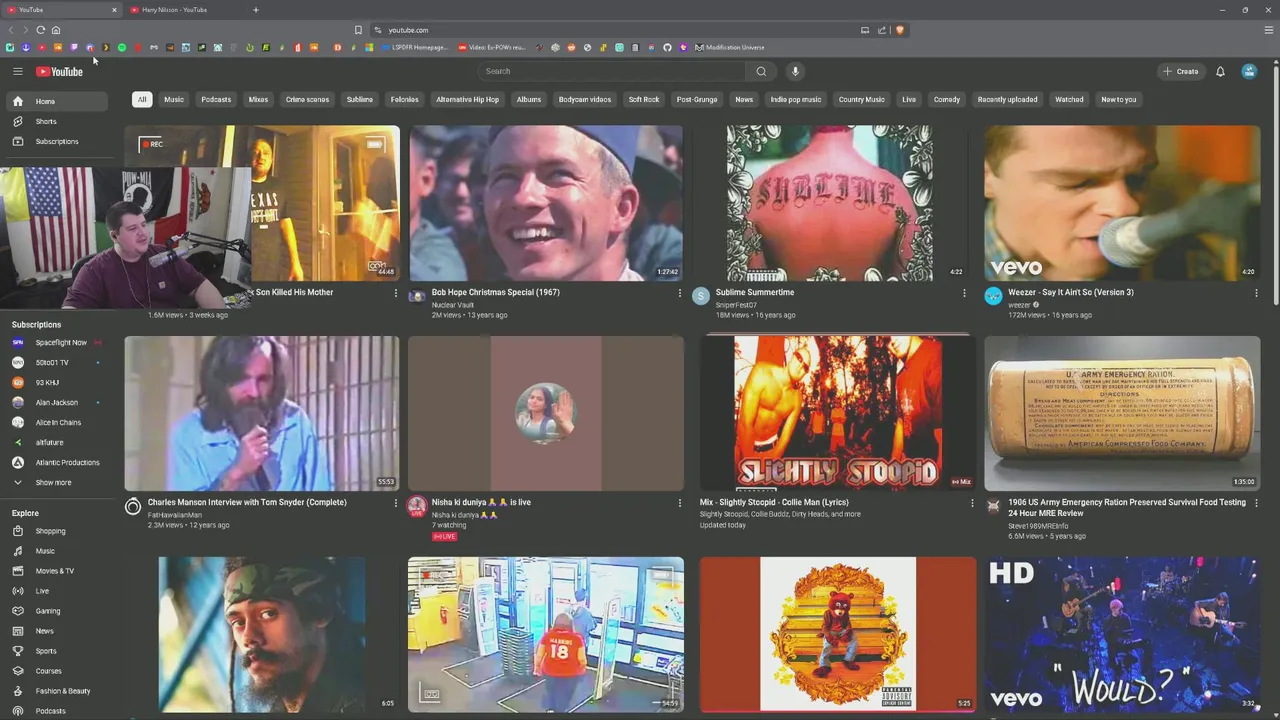This screenshot has width=1280, height=720.
Task: Open options menu for 1906 US Army Ration video
Action: click(1256, 503)
